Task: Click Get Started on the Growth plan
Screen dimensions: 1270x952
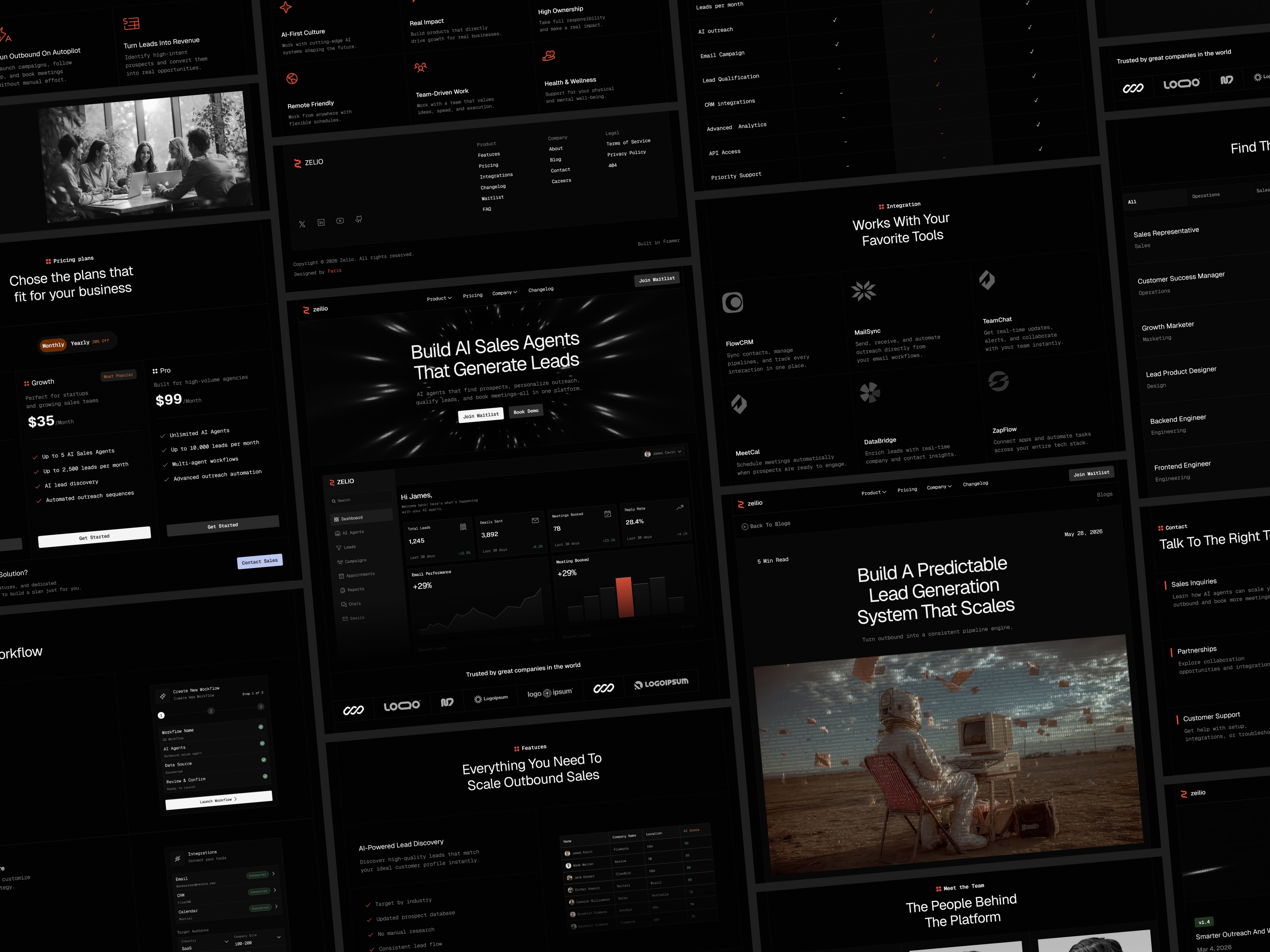Action: [x=95, y=537]
